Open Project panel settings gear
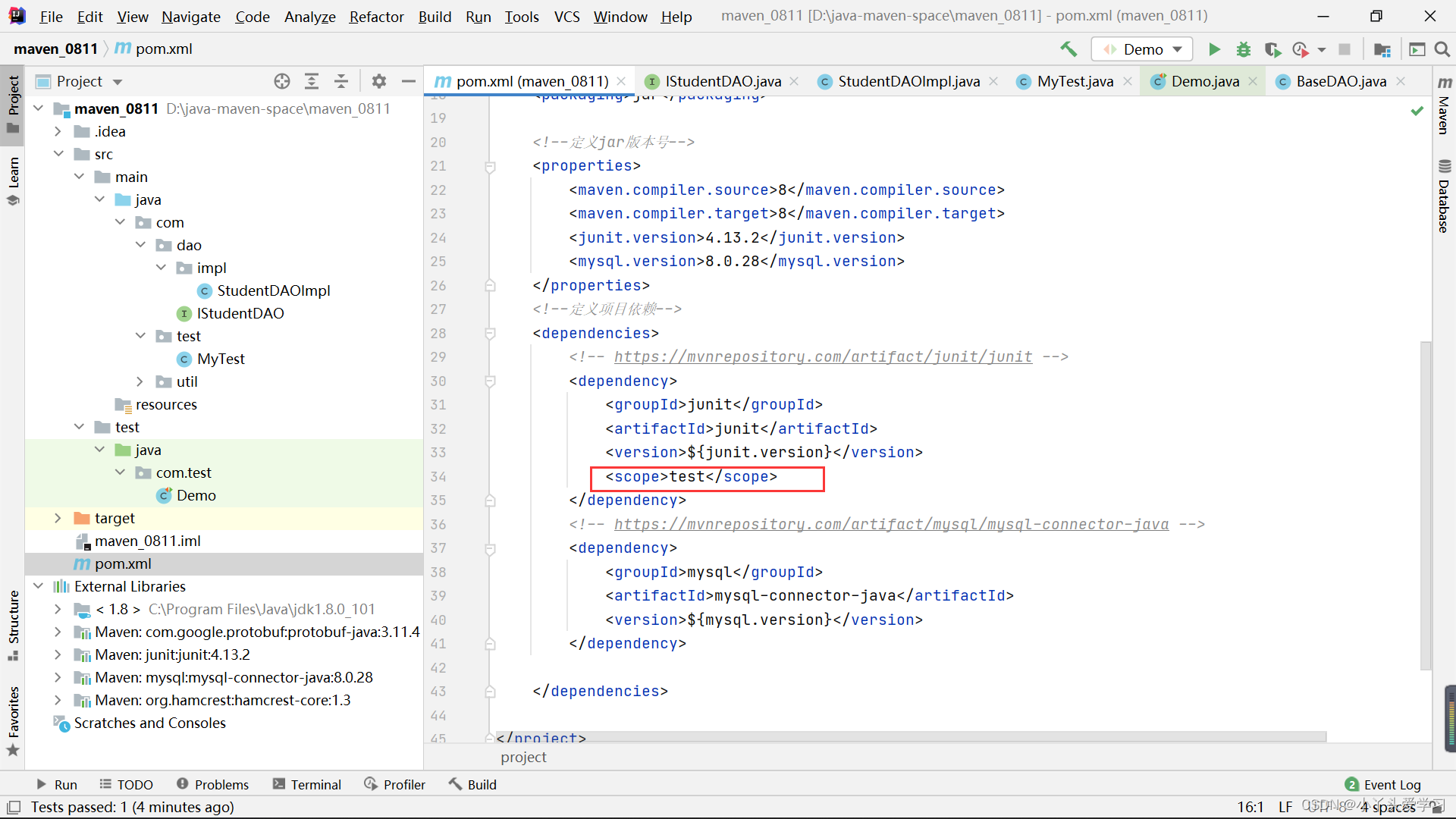This screenshot has width=1456, height=819. [379, 81]
